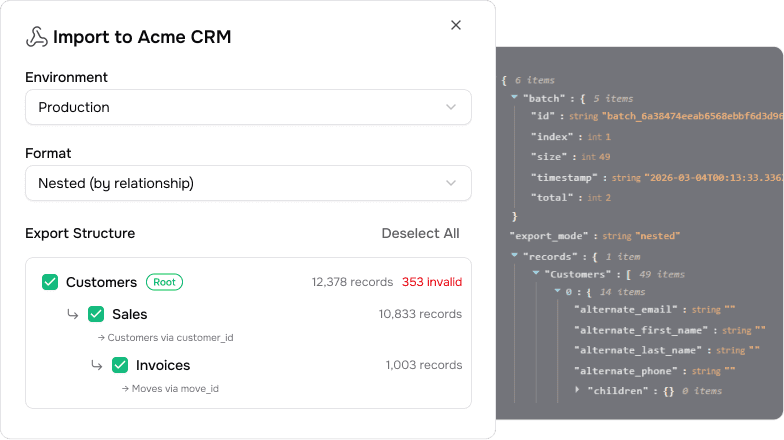This screenshot has height=440, width=784.
Task: Click the "alternate_email" key in JSON viewer
Action: (x=626, y=310)
